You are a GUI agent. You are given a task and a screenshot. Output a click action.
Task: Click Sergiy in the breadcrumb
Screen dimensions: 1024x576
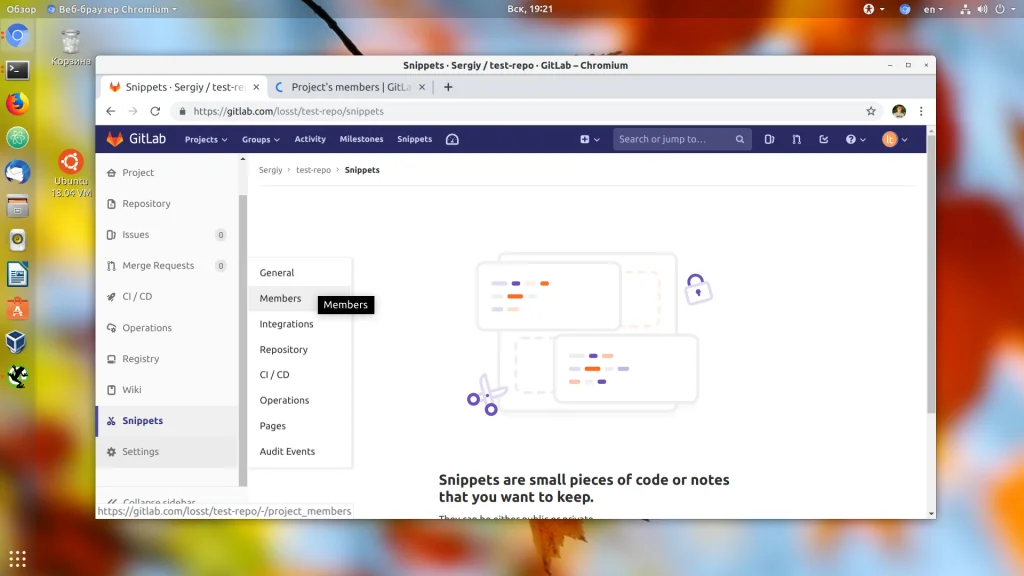coord(270,170)
